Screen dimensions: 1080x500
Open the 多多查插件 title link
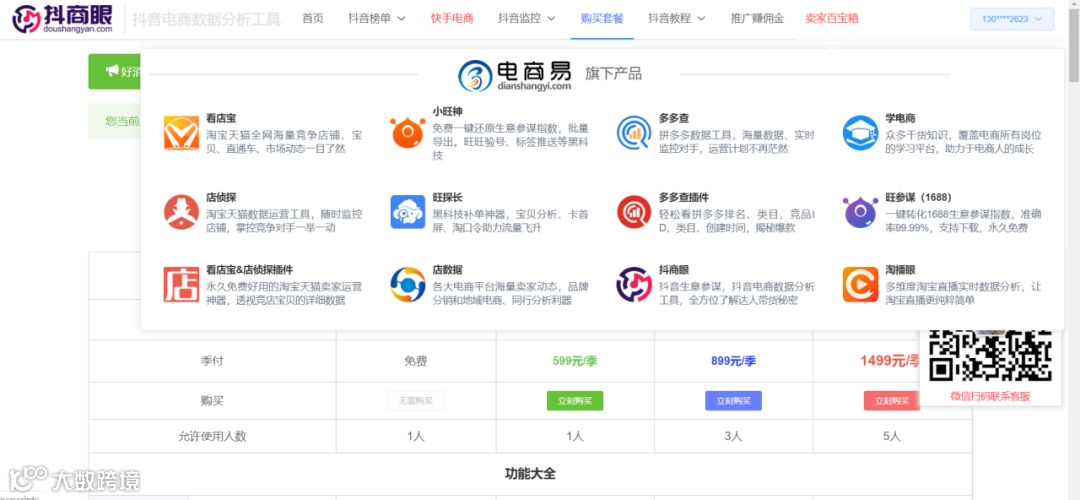pos(683,198)
